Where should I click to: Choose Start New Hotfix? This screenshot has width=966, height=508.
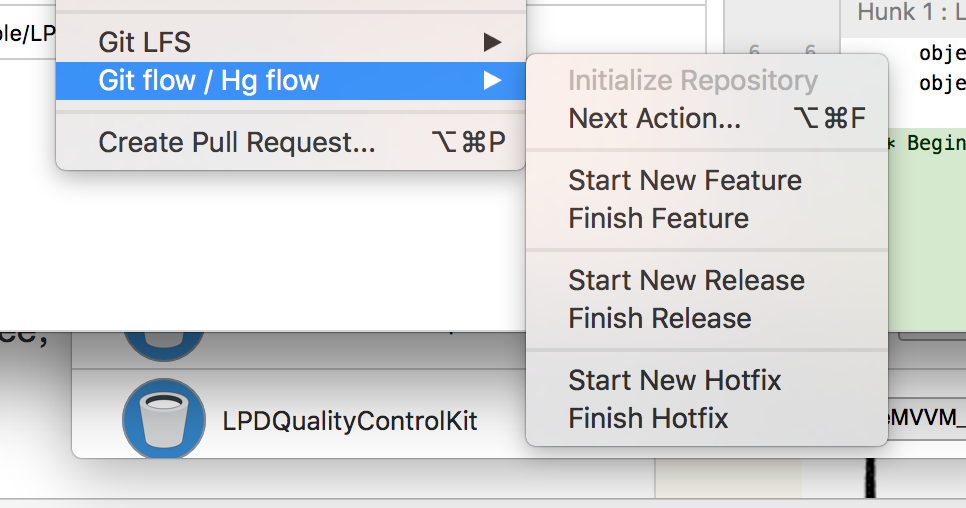pos(674,381)
